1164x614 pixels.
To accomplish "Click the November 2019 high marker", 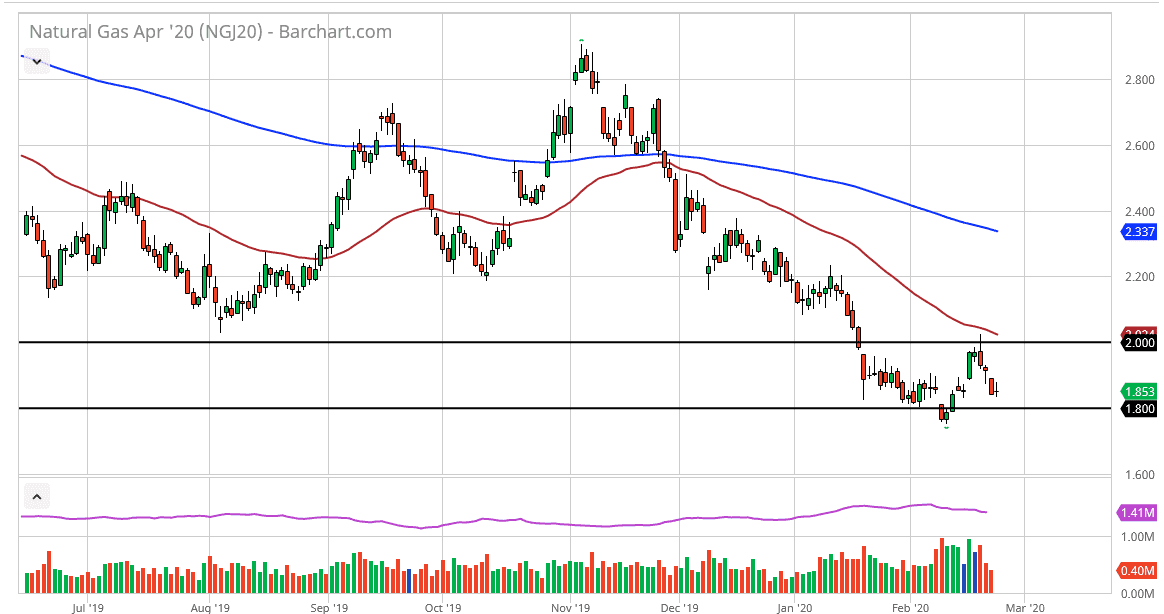I will 581,39.
